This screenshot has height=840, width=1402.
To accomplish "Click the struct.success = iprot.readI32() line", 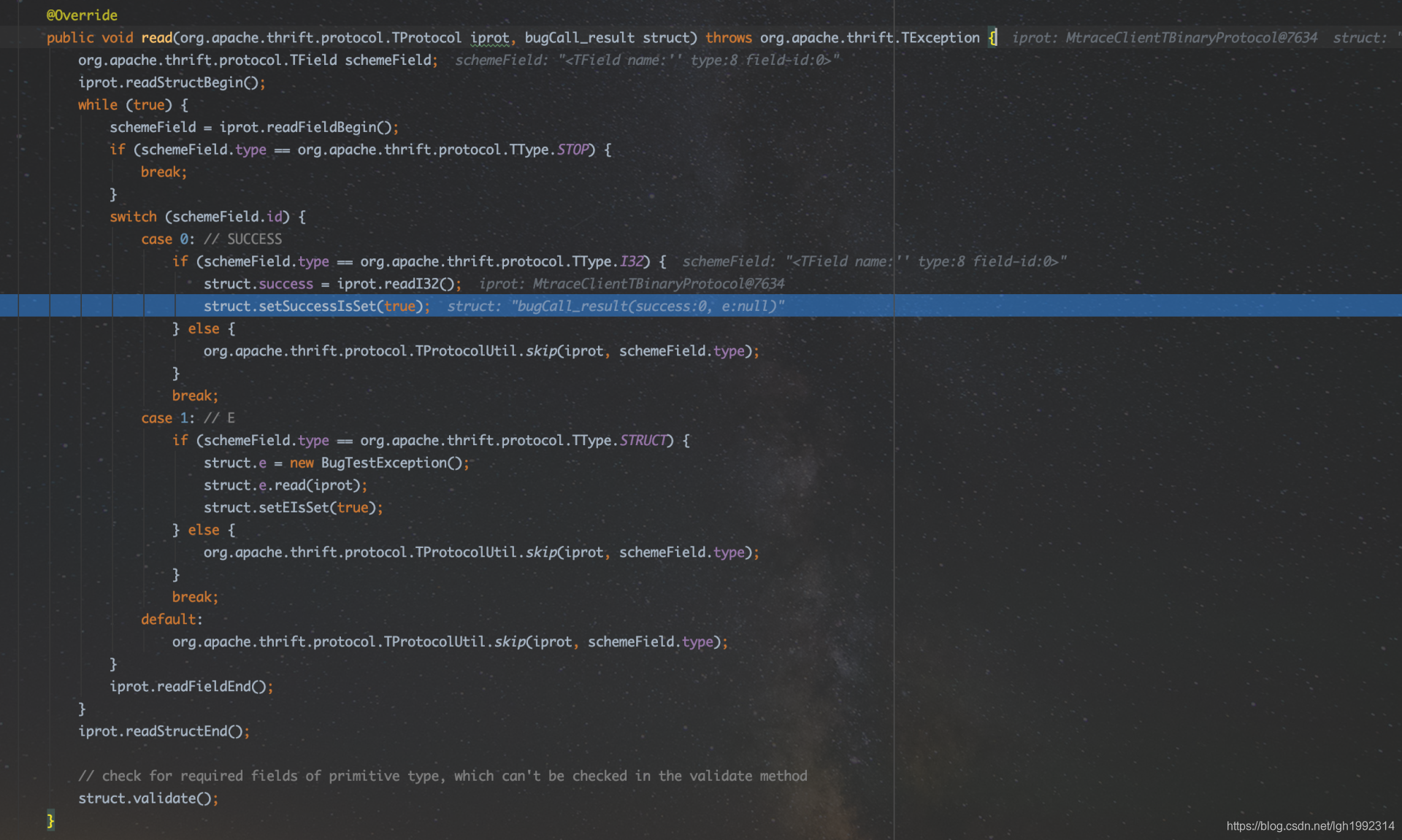I will tap(332, 284).
